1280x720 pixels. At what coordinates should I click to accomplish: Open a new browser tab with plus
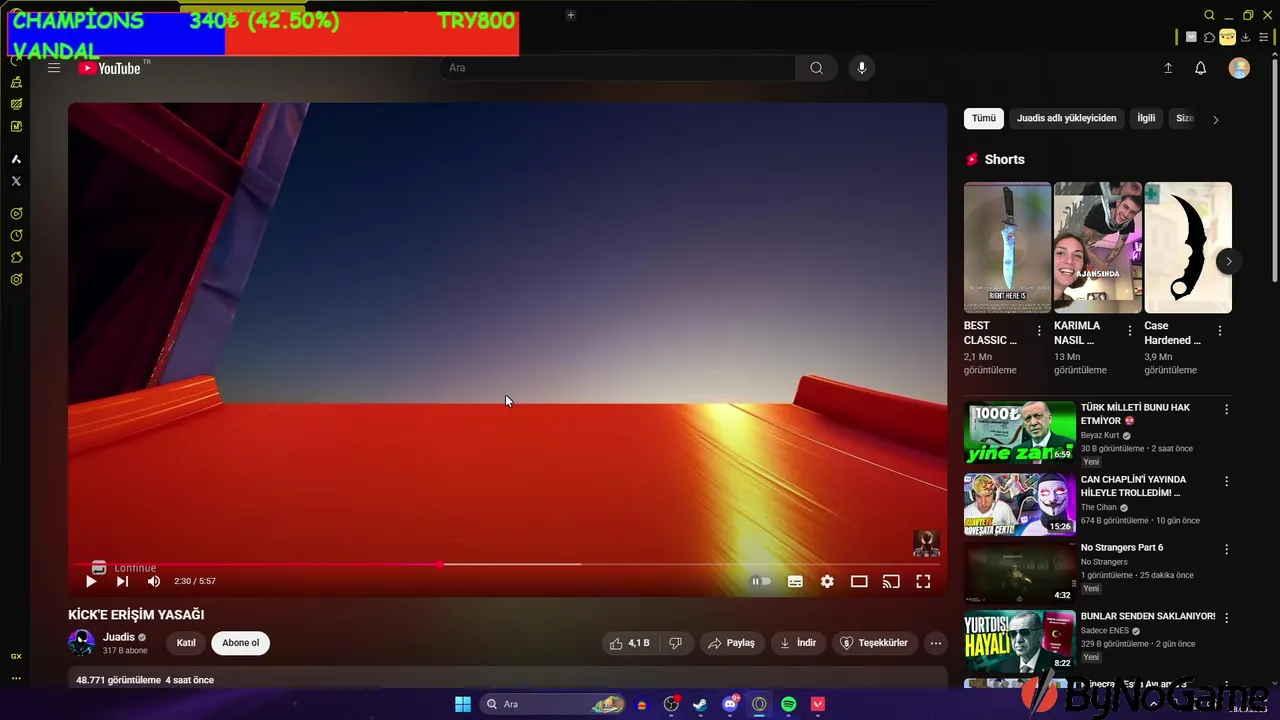click(x=571, y=15)
